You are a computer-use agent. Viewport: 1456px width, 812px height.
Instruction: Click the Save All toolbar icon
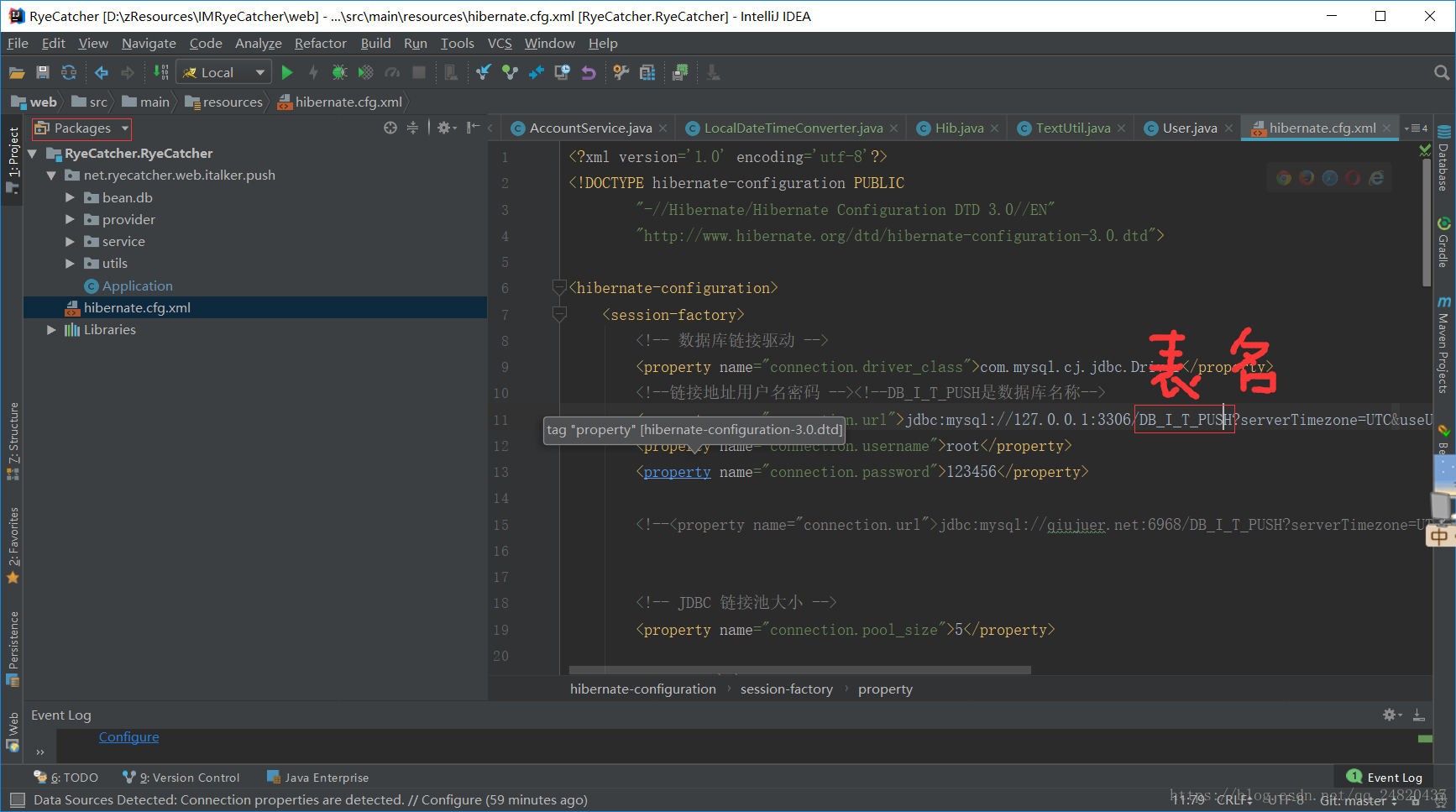(x=43, y=73)
